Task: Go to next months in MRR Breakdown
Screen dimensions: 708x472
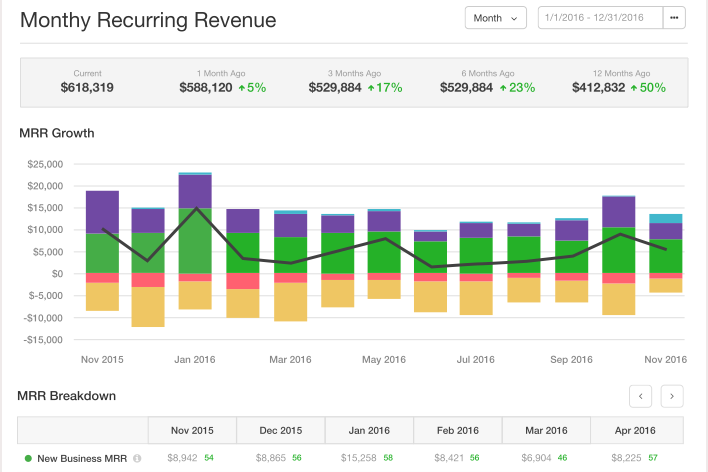Action: pos(673,396)
